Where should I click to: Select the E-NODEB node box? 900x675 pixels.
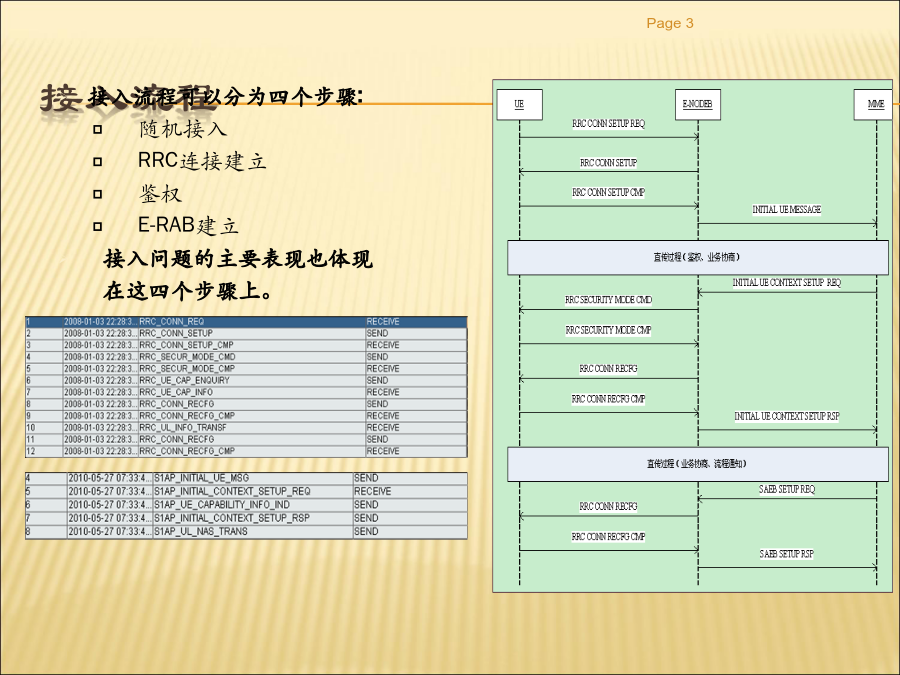click(697, 104)
